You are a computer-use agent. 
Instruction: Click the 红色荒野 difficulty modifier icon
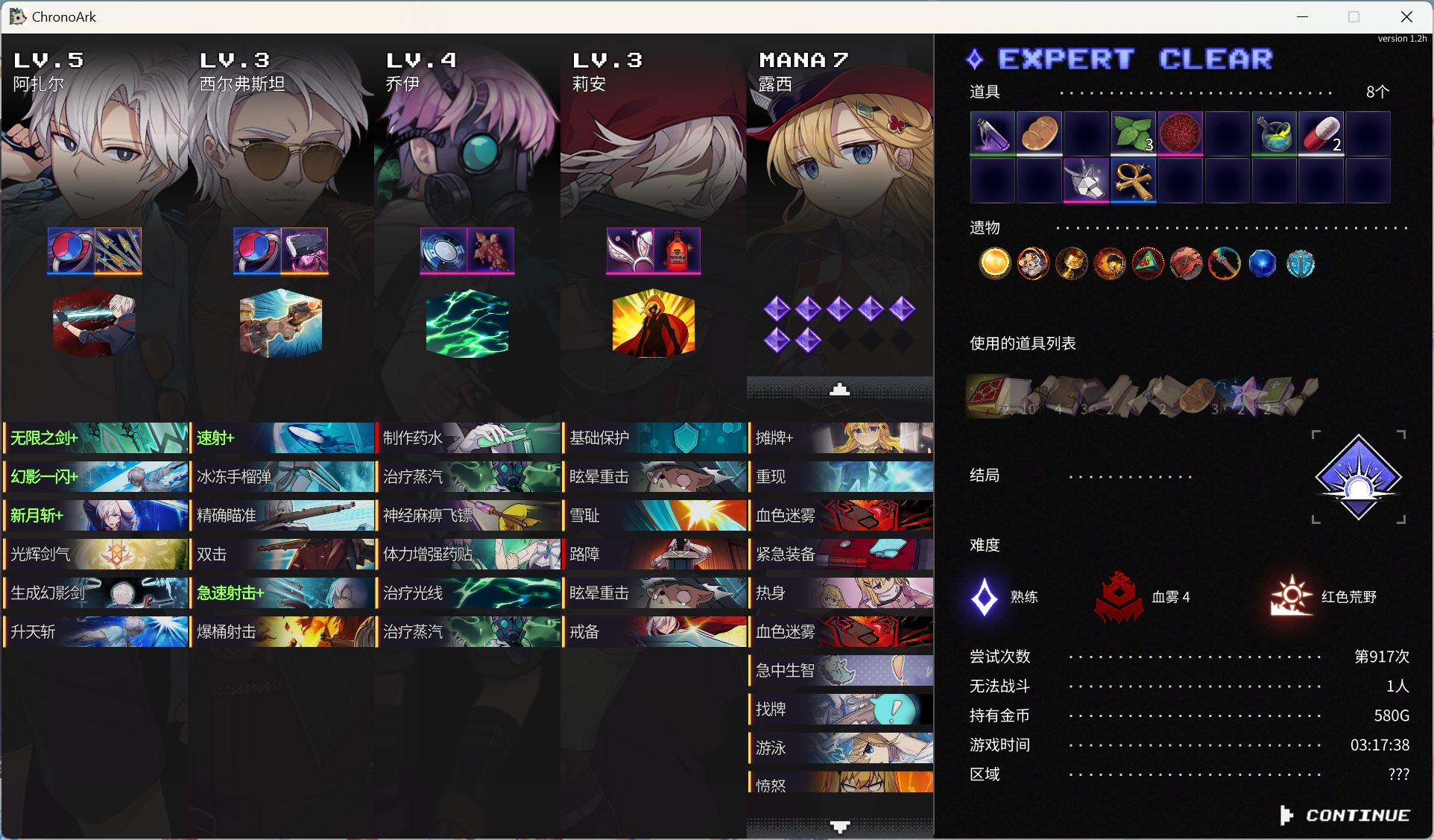click(x=1291, y=596)
